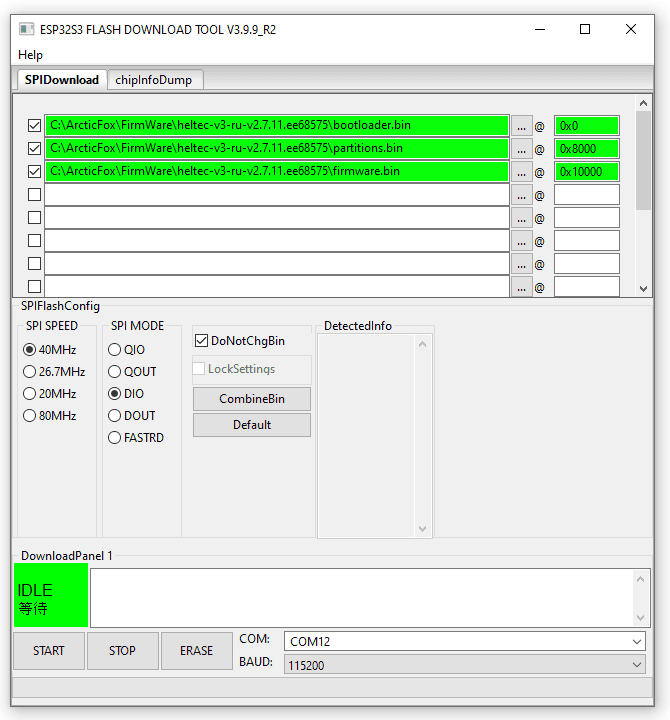Click the Default button
670x720 pixels.
[252, 425]
